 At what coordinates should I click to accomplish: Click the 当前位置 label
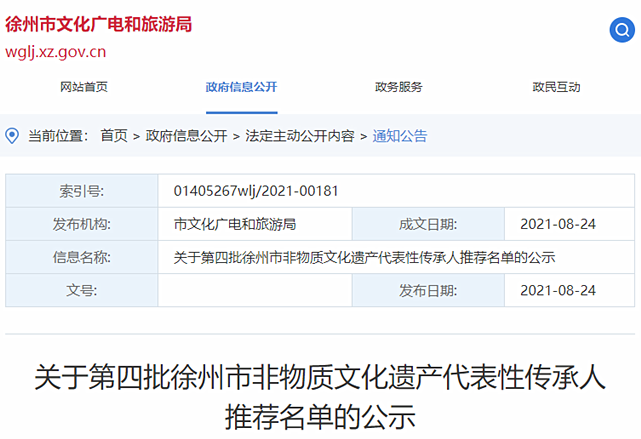(x=58, y=136)
